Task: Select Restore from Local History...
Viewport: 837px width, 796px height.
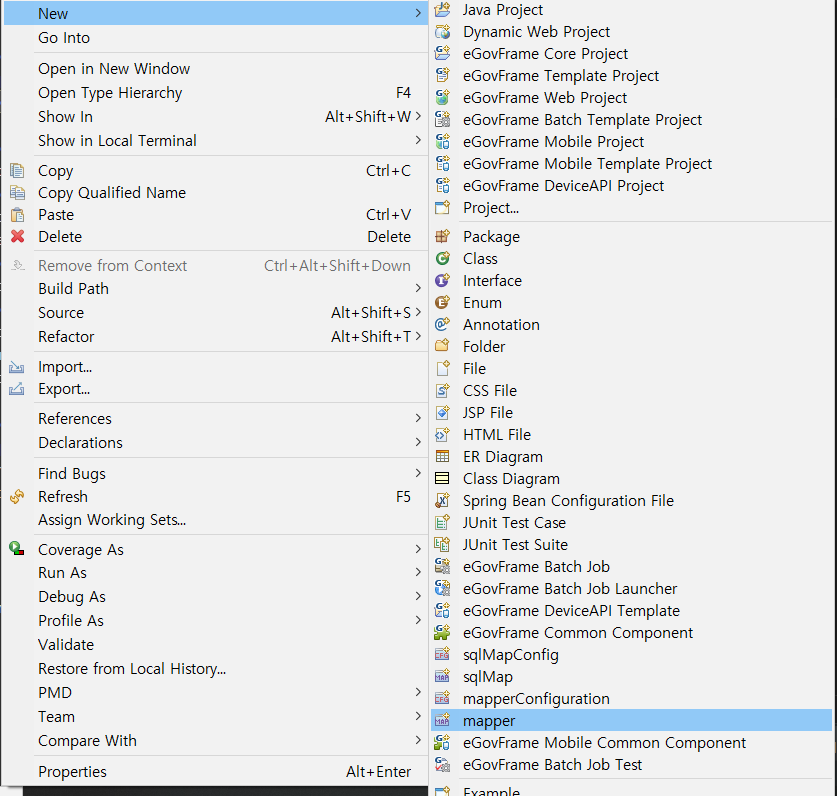Action: (216, 668)
